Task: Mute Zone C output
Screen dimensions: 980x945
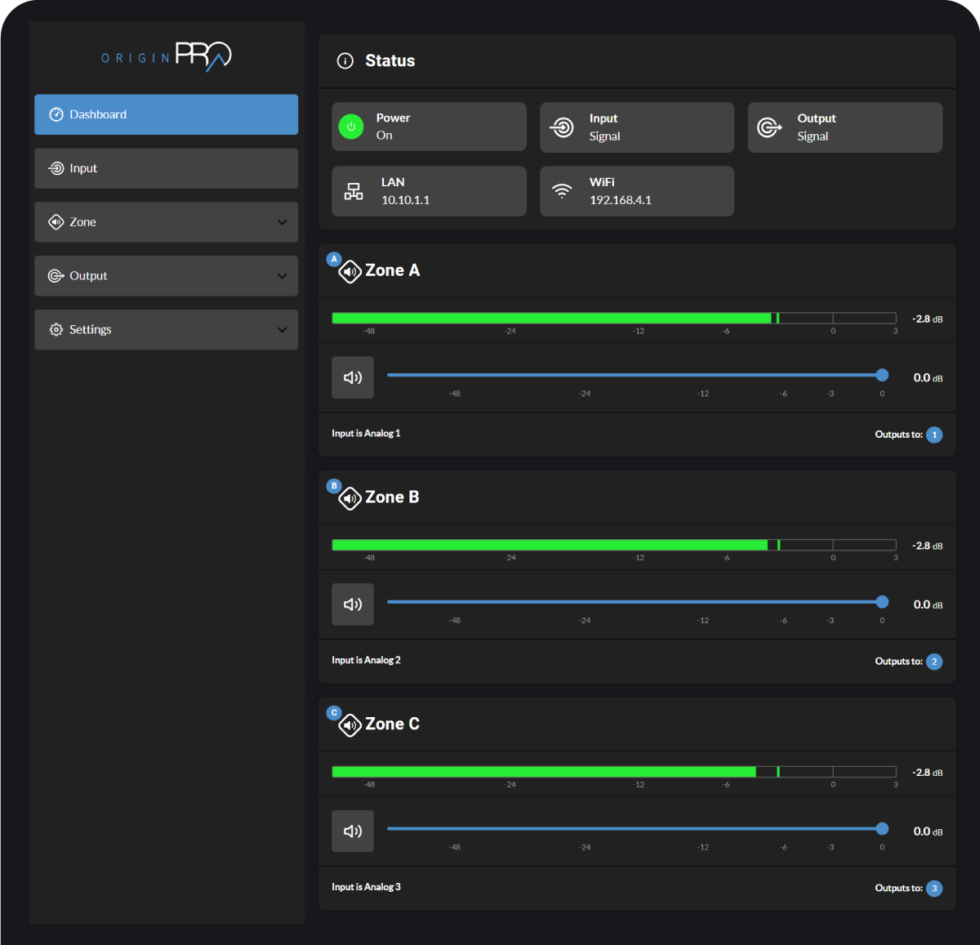Action: tap(352, 831)
